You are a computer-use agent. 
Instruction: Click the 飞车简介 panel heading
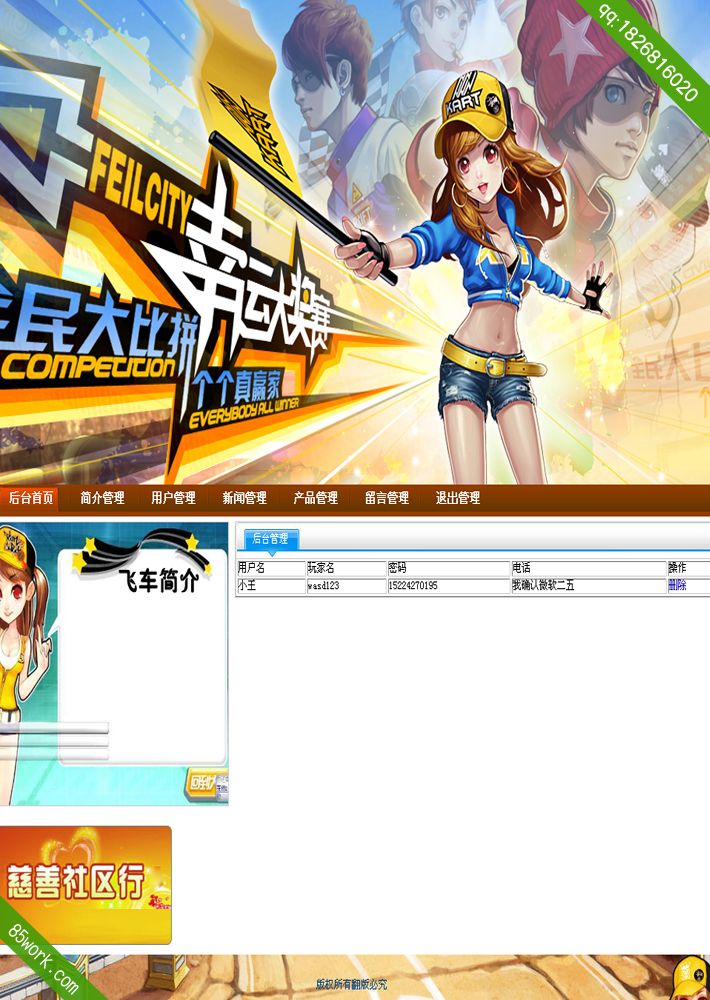pos(159,580)
